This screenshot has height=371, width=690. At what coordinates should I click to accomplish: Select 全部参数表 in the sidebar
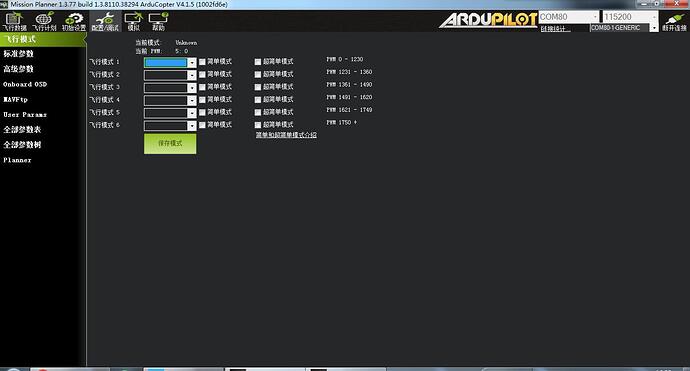pos(22,129)
